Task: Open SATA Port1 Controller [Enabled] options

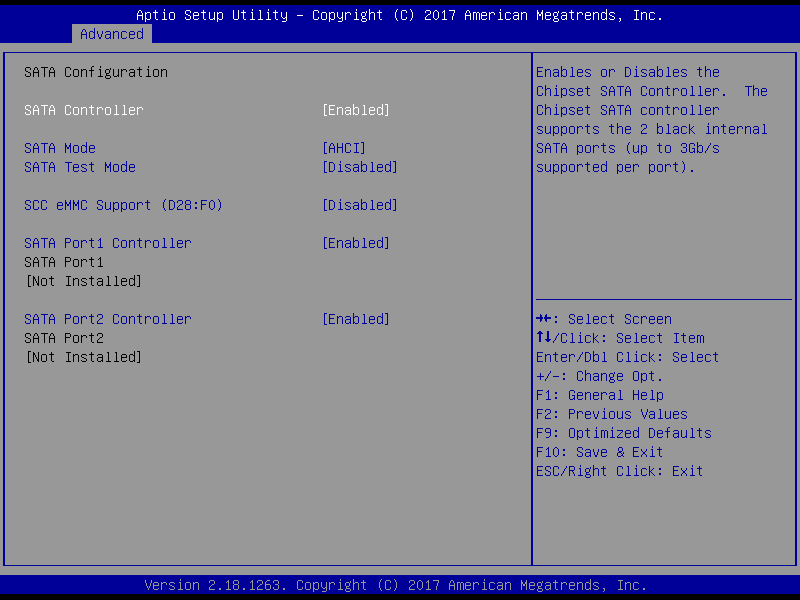Action: (355, 243)
